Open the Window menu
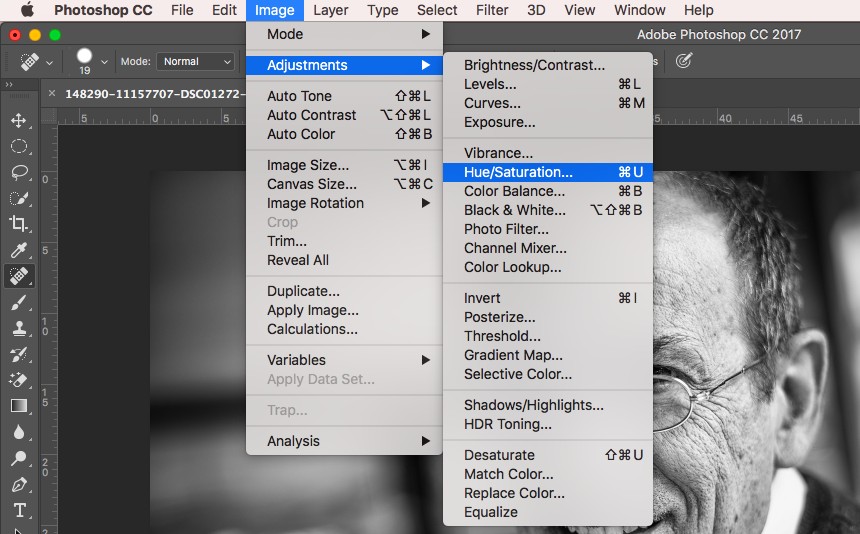 pyautogui.click(x=640, y=10)
